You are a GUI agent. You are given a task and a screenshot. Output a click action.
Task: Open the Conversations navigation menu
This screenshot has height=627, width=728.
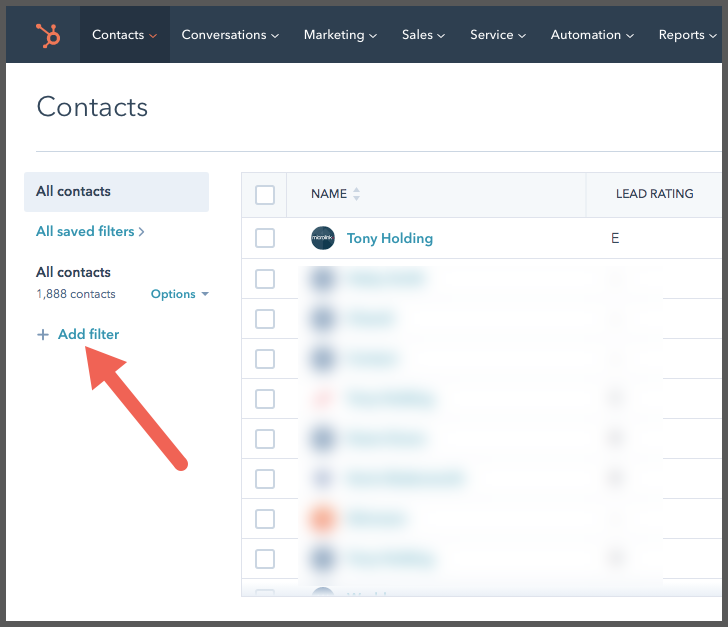pyautogui.click(x=230, y=35)
